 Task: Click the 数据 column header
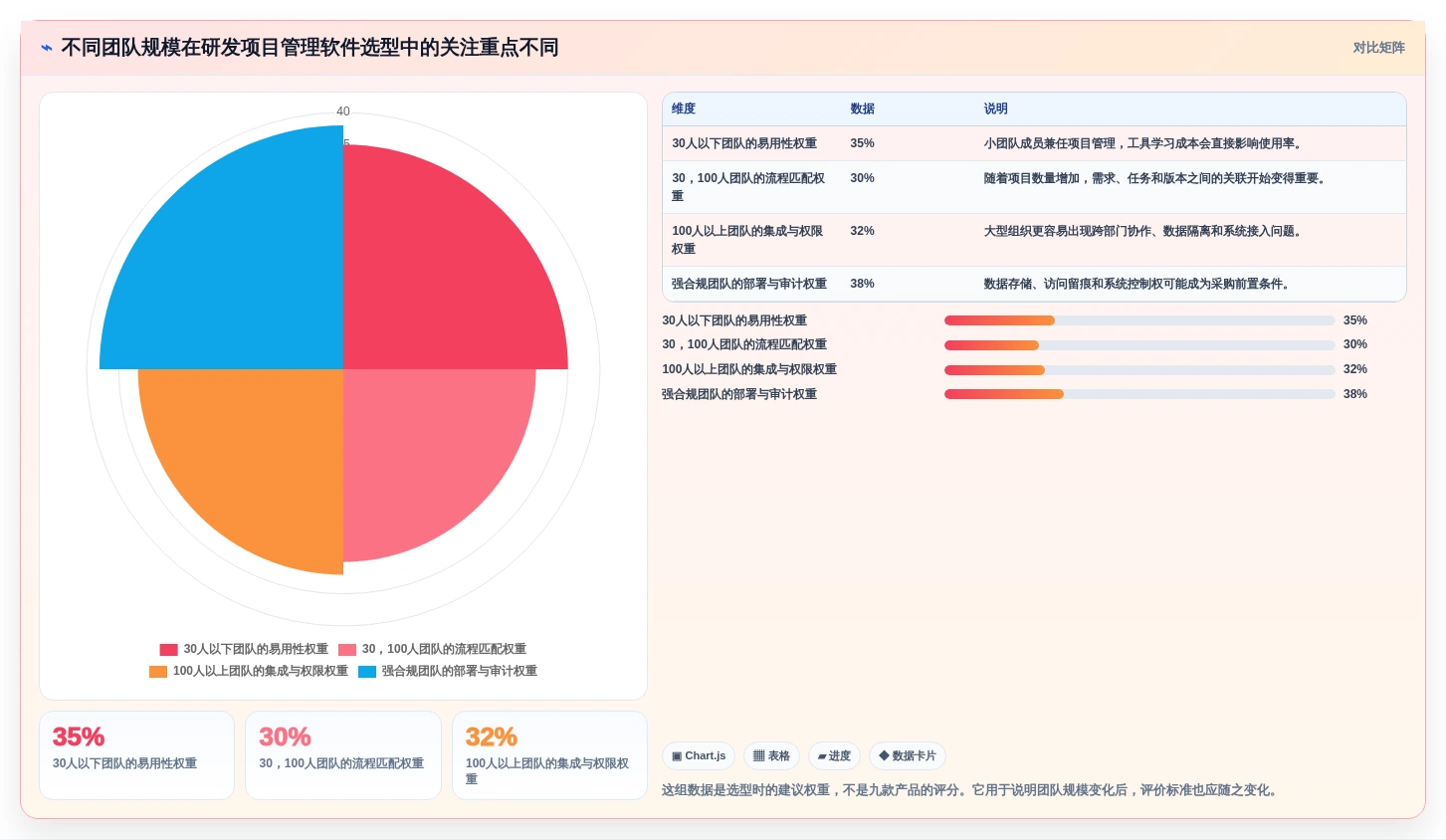click(862, 109)
